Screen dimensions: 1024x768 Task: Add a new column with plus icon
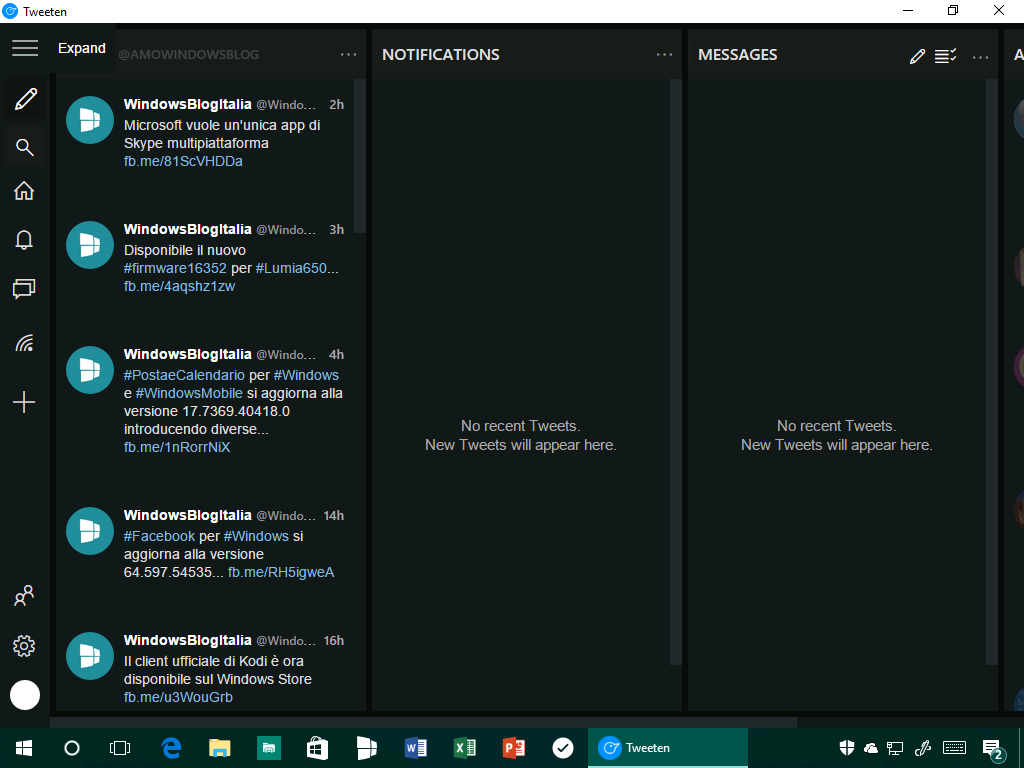tap(24, 402)
